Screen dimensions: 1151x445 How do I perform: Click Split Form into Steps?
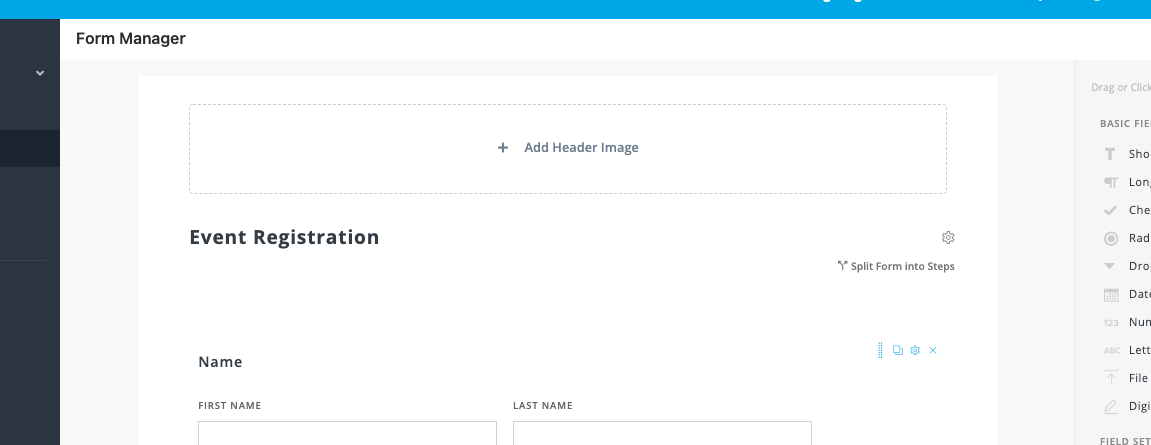897,267
